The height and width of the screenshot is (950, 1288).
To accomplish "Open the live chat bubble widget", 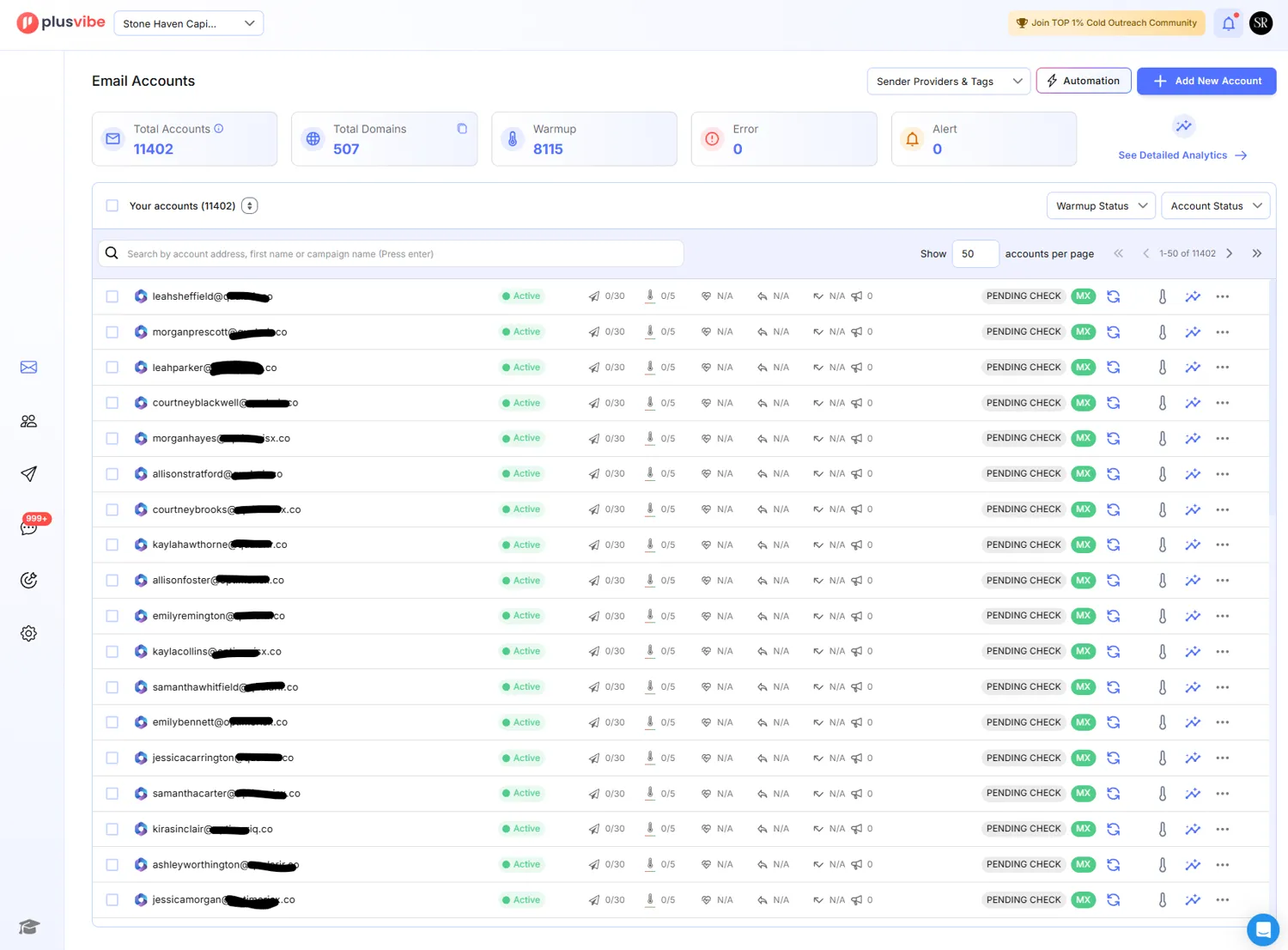I will coord(1263,929).
